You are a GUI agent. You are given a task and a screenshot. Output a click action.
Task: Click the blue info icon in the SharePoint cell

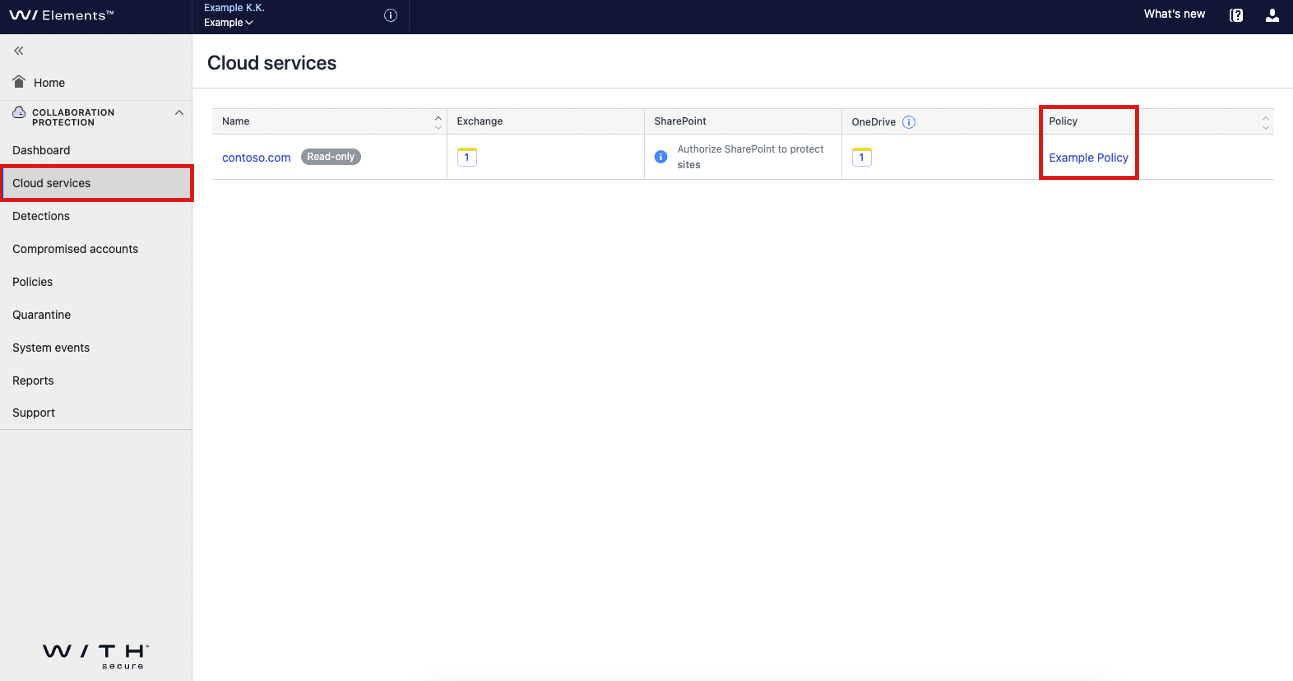(x=661, y=157)
